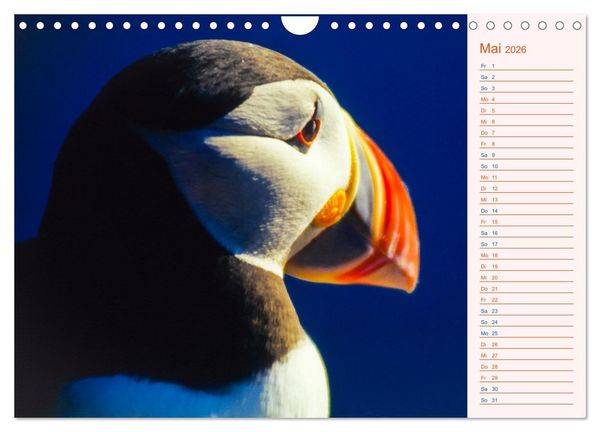Select the 'Mi 20' calendar row
Screen dimensions: 600x432
pyautogui.click(x=527, y=277)
